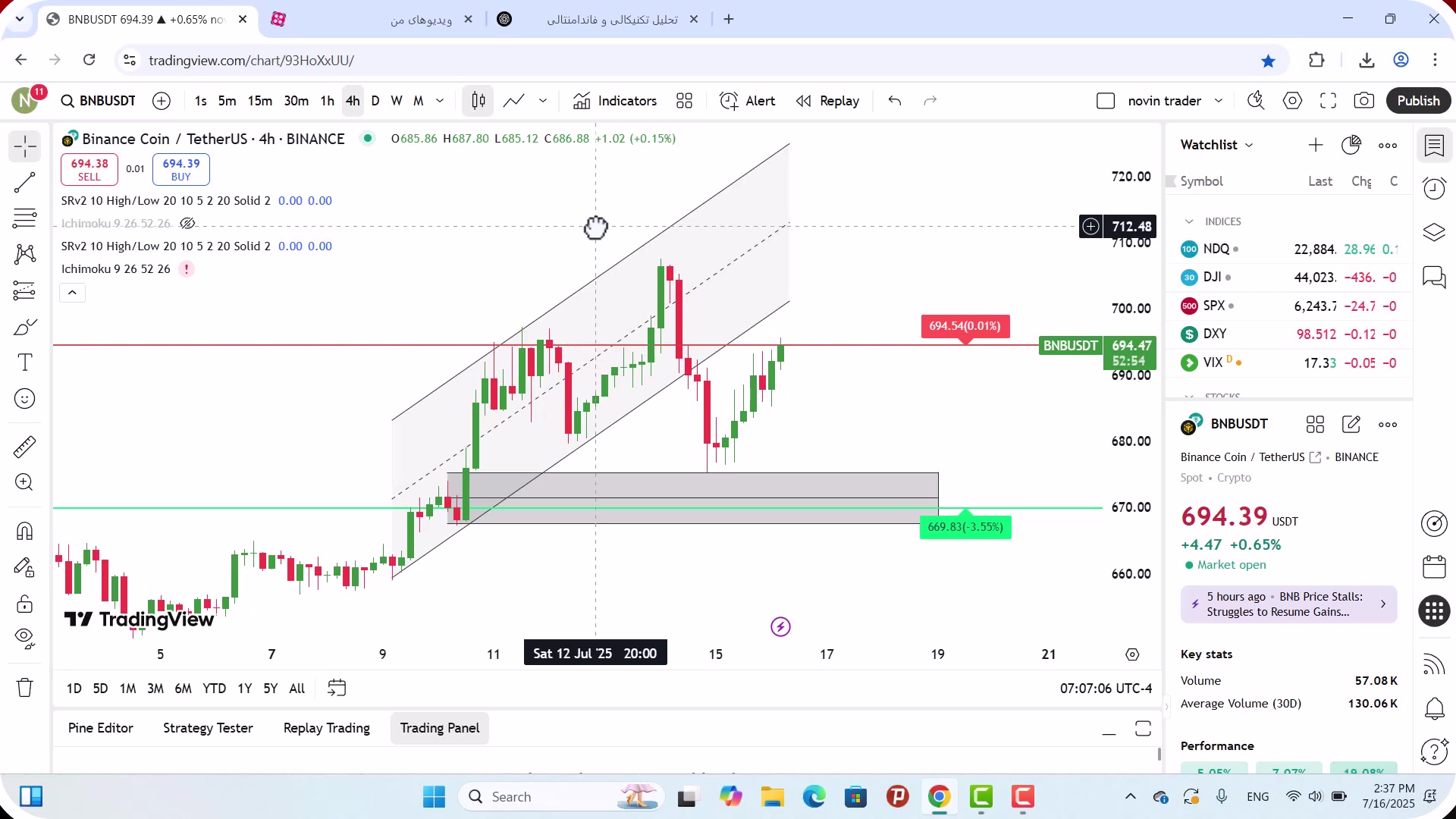Switch to the 15m timeframe
Image resolution: width=1456 pixels, height=819 pixels.
(x=259, y=101)
